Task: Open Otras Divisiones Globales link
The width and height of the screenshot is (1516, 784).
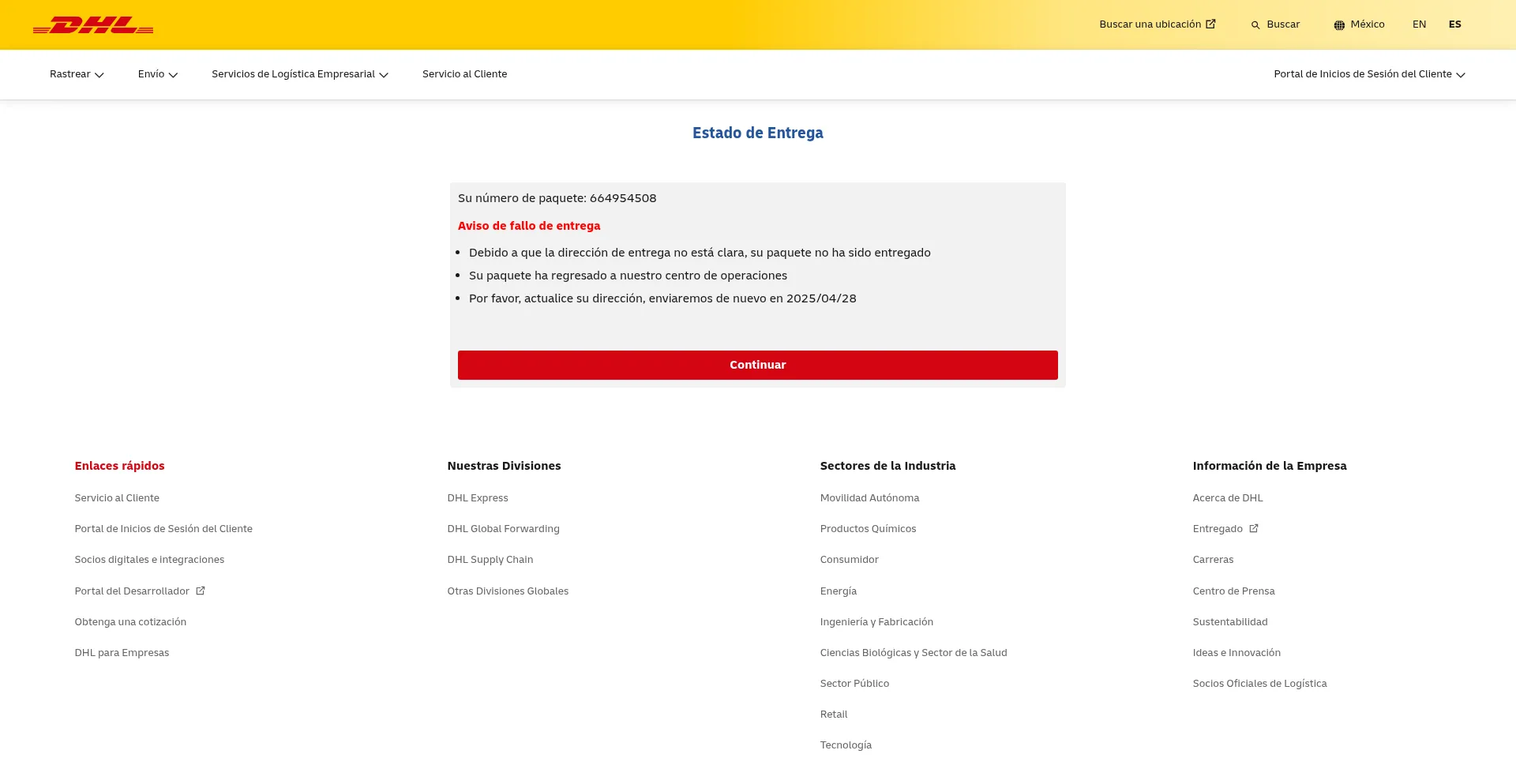Action: (508, 591)
